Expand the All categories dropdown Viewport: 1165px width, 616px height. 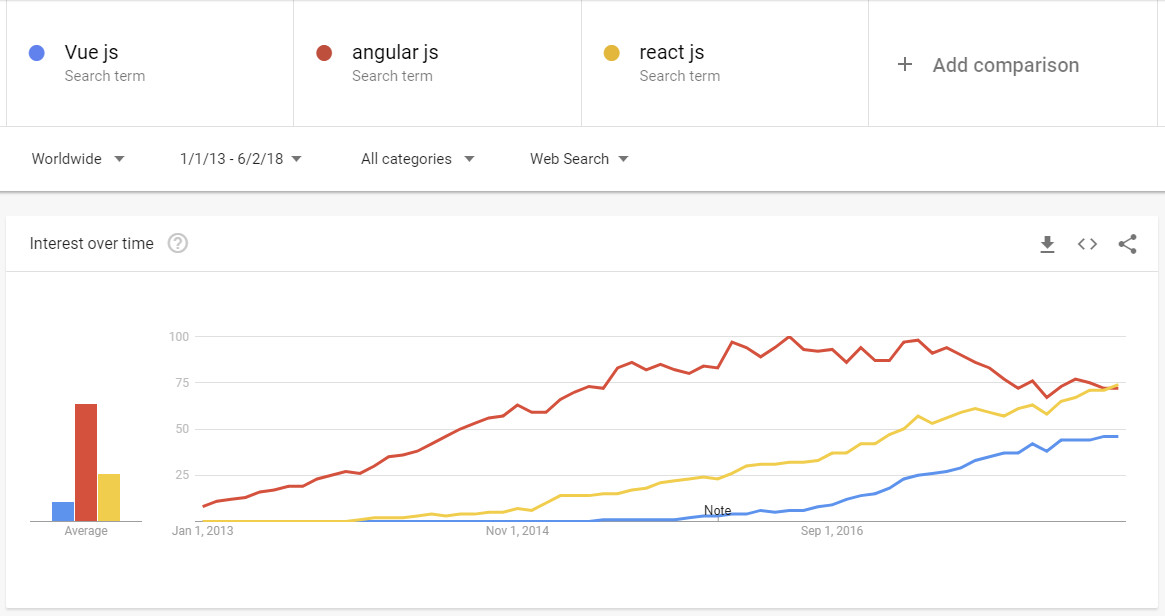click(418, 159)
